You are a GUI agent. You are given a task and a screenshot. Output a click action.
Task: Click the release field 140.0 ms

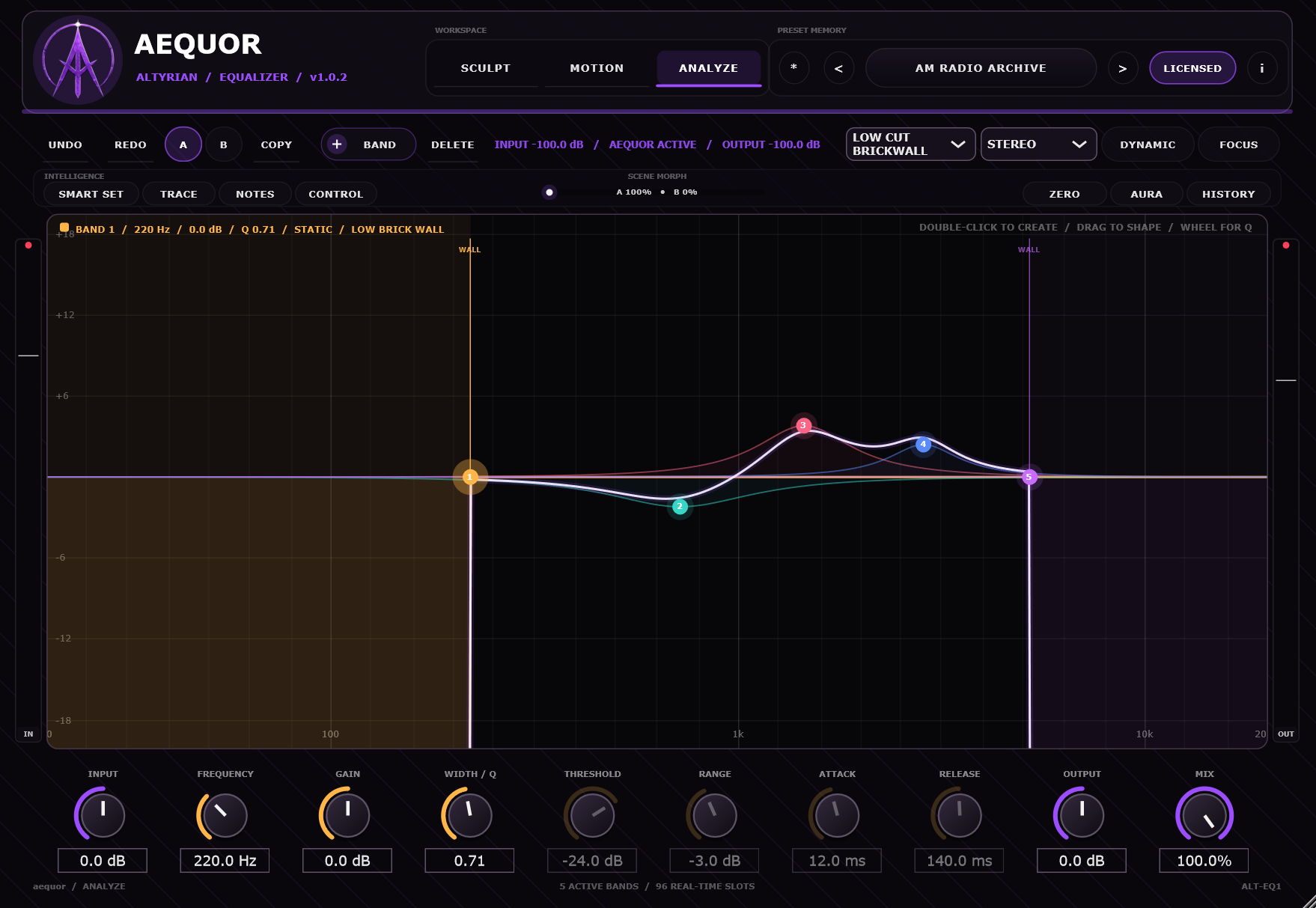tap(959, 861)
